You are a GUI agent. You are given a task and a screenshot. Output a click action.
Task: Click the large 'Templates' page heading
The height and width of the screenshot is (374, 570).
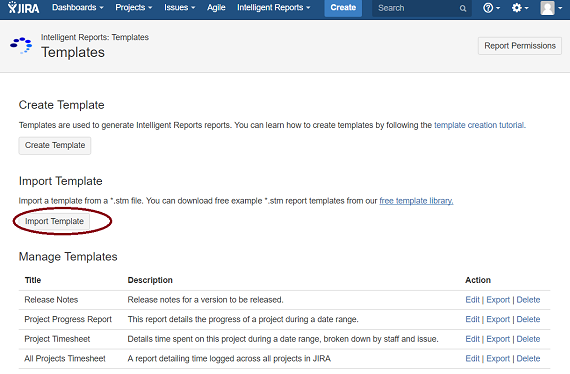(x=73, y=52)
